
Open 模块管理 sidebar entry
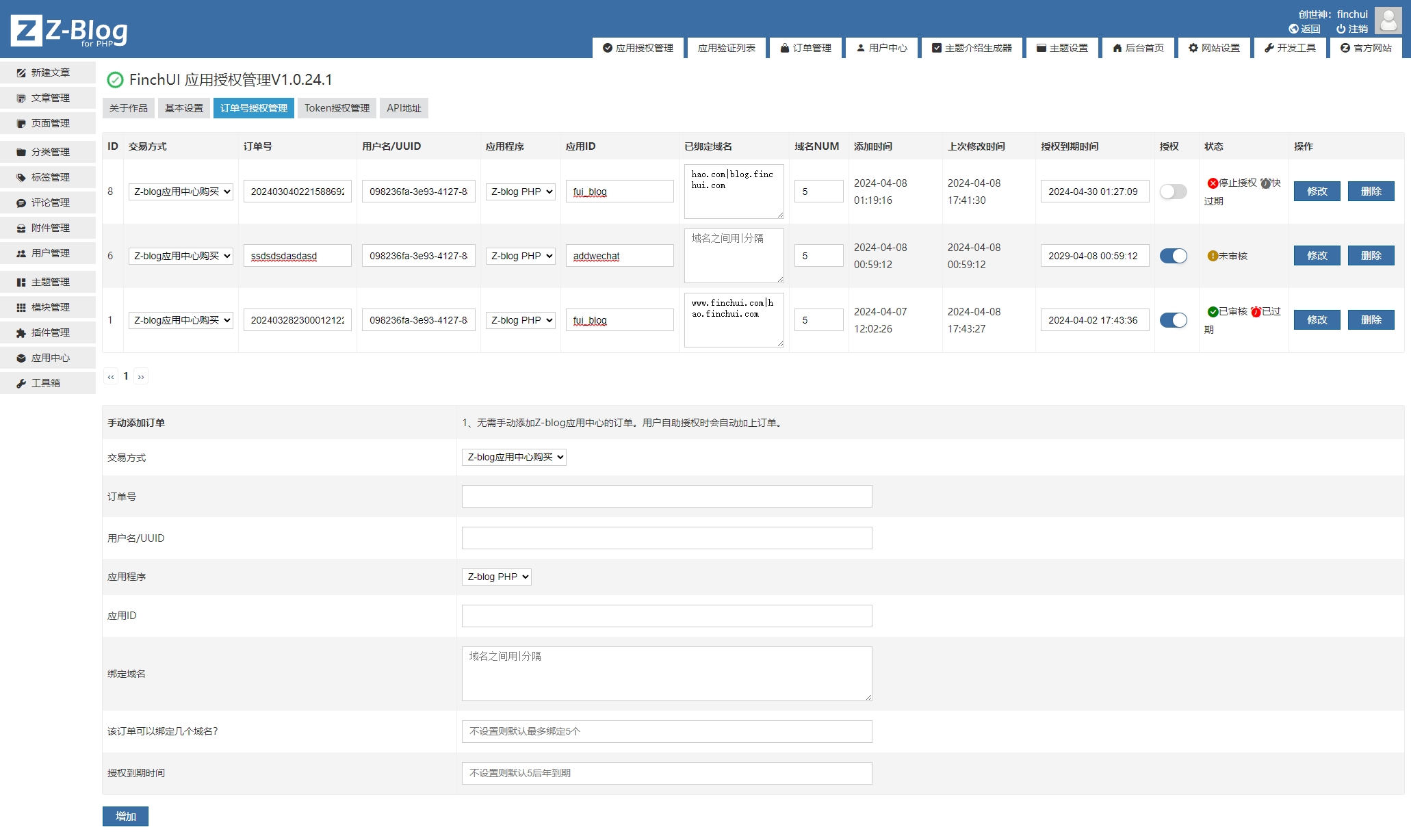coord(48,307)
